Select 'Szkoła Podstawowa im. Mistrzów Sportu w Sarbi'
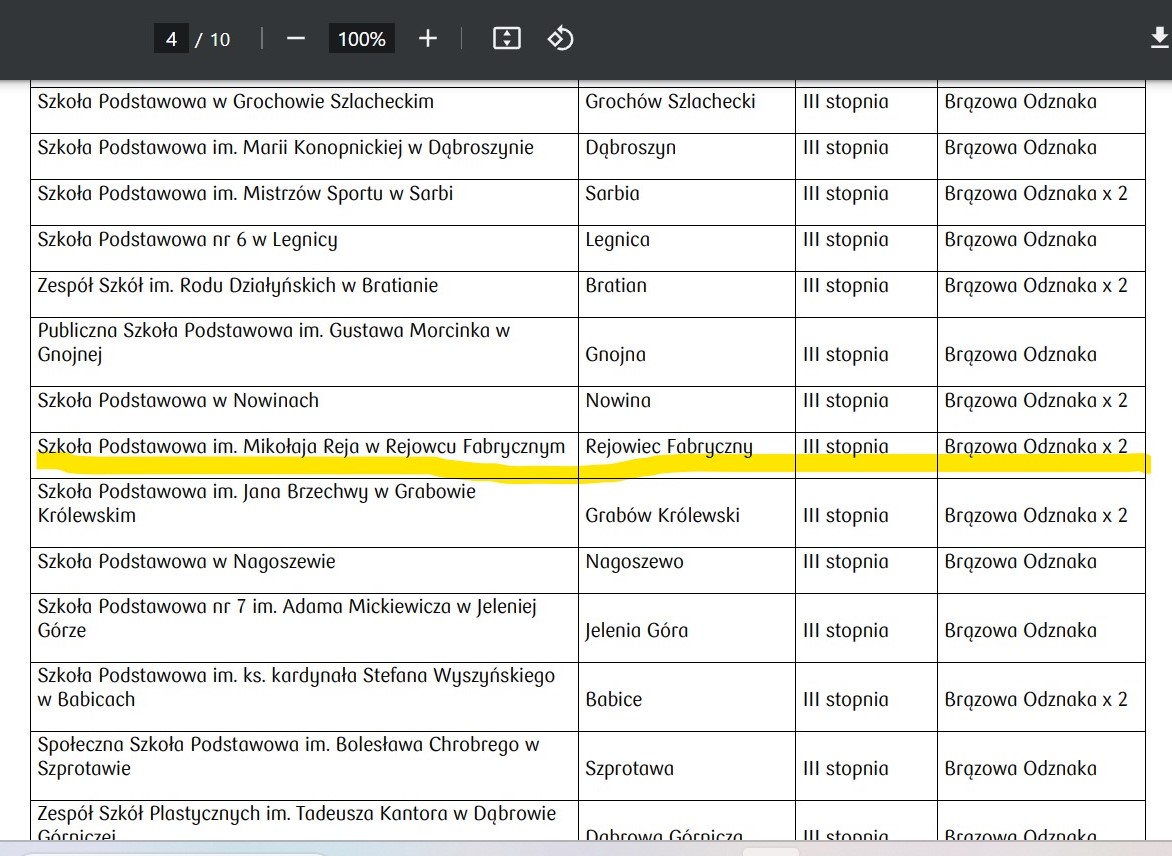 [x=245, y=194]
